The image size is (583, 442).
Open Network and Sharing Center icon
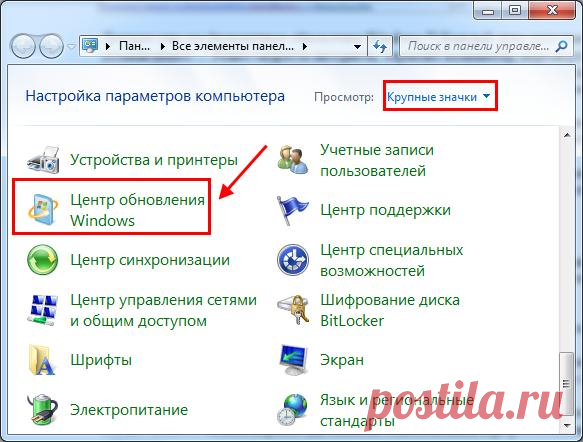point(44,310)
